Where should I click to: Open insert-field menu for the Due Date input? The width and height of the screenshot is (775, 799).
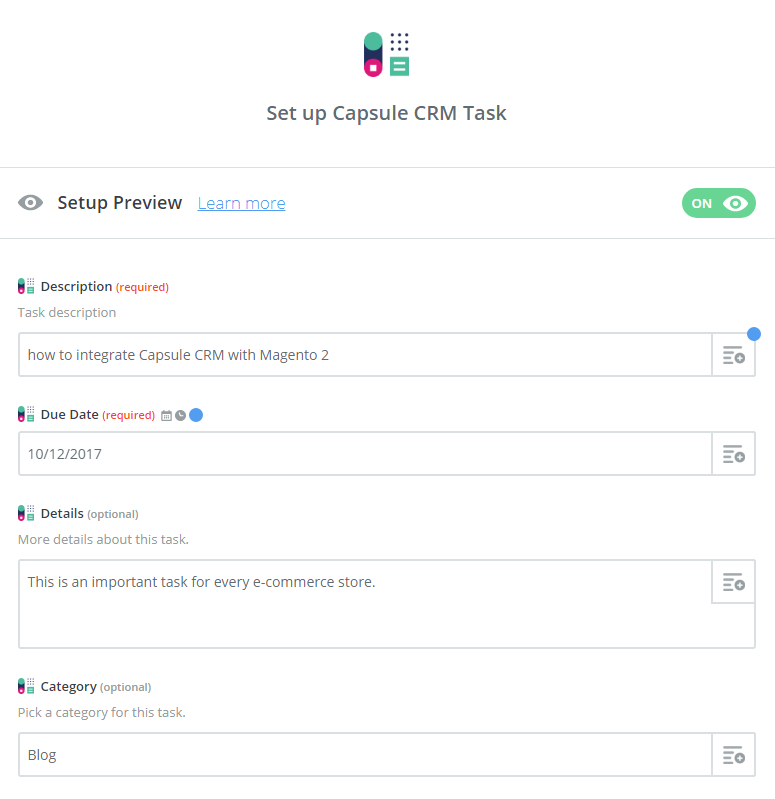pyautogui.click(x=733, y=454)
